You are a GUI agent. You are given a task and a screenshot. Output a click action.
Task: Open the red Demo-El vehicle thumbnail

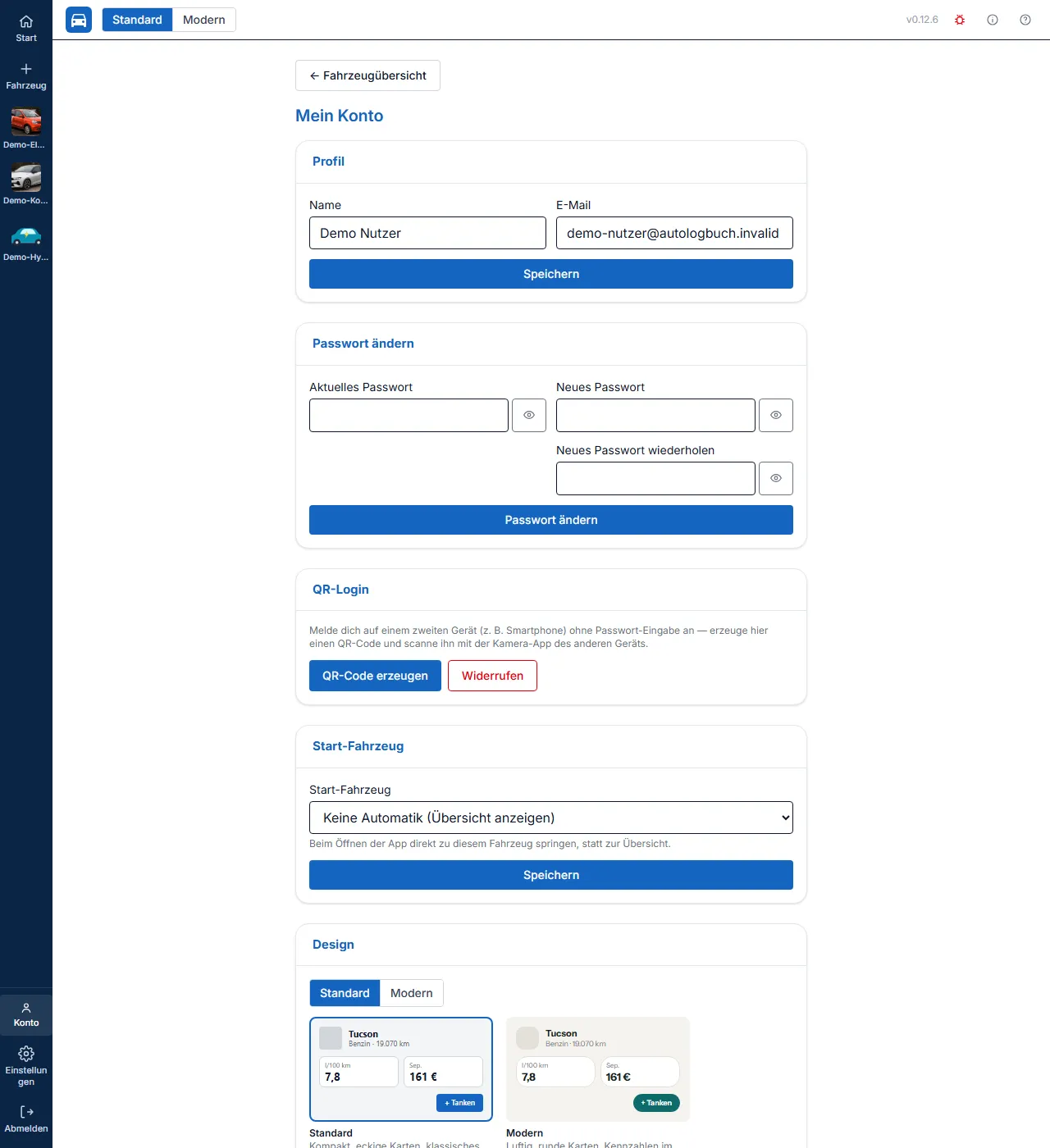click(x=26, y=121)
